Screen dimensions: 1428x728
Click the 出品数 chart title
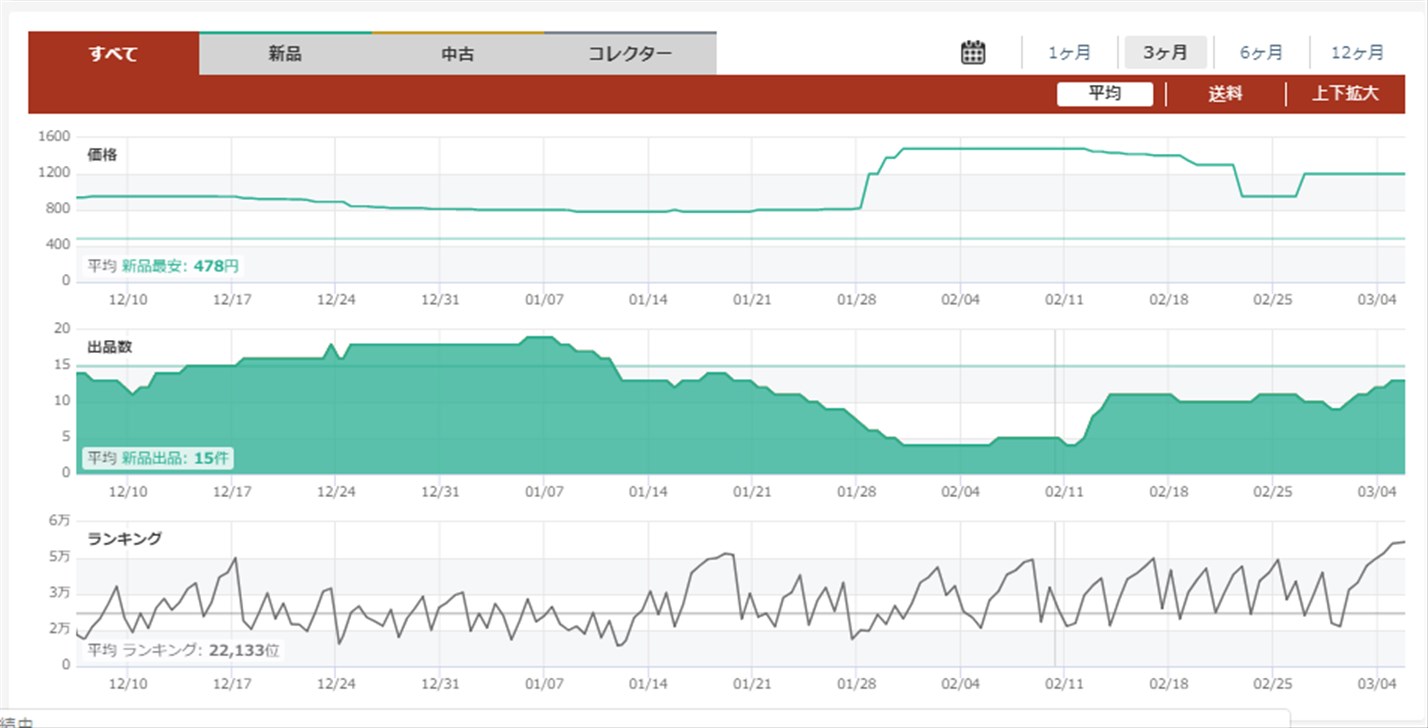click(109, 347)
